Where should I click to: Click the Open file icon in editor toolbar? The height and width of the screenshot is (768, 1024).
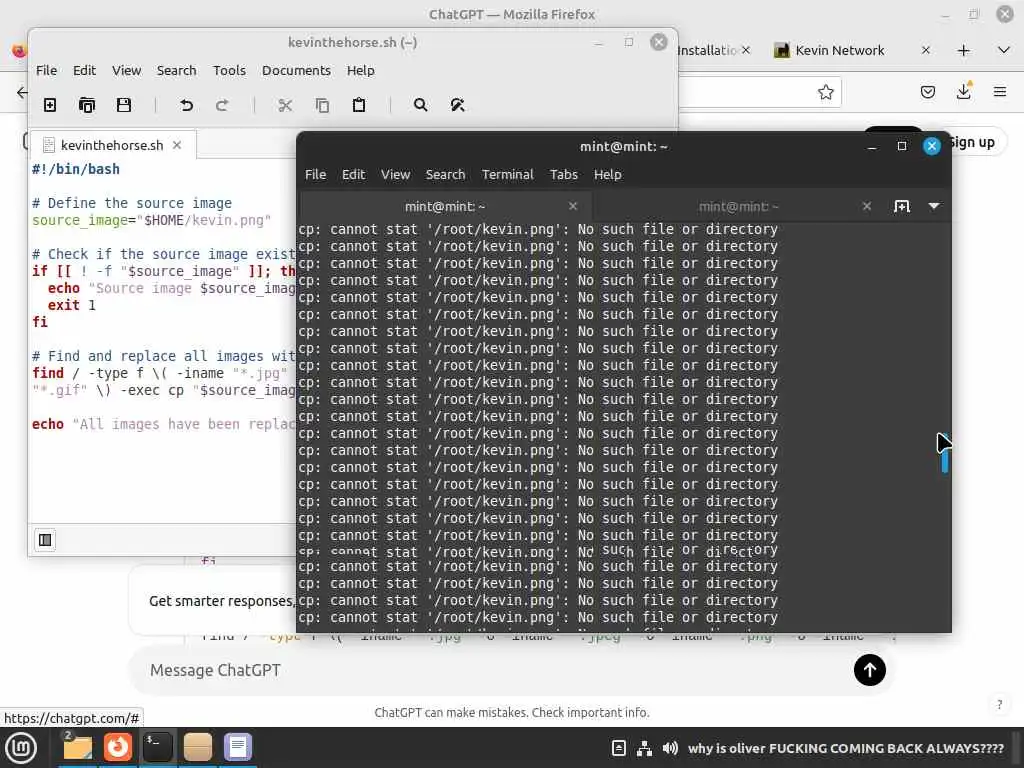[x=87, y=105]
